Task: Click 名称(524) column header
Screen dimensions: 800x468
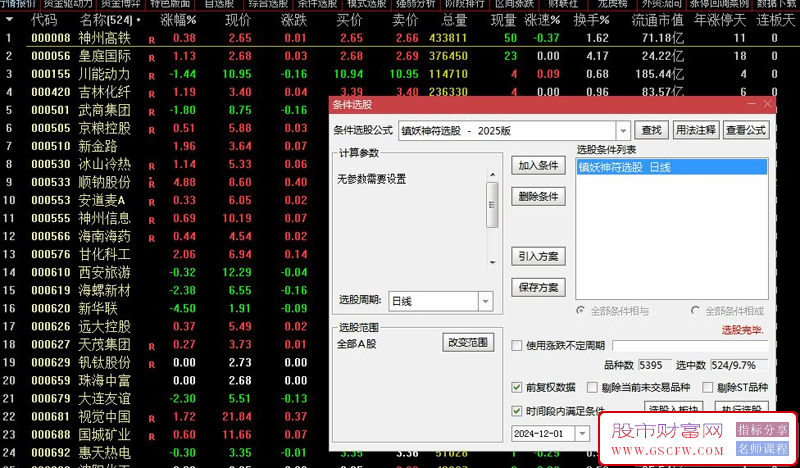Action: (x=107, y=20)
